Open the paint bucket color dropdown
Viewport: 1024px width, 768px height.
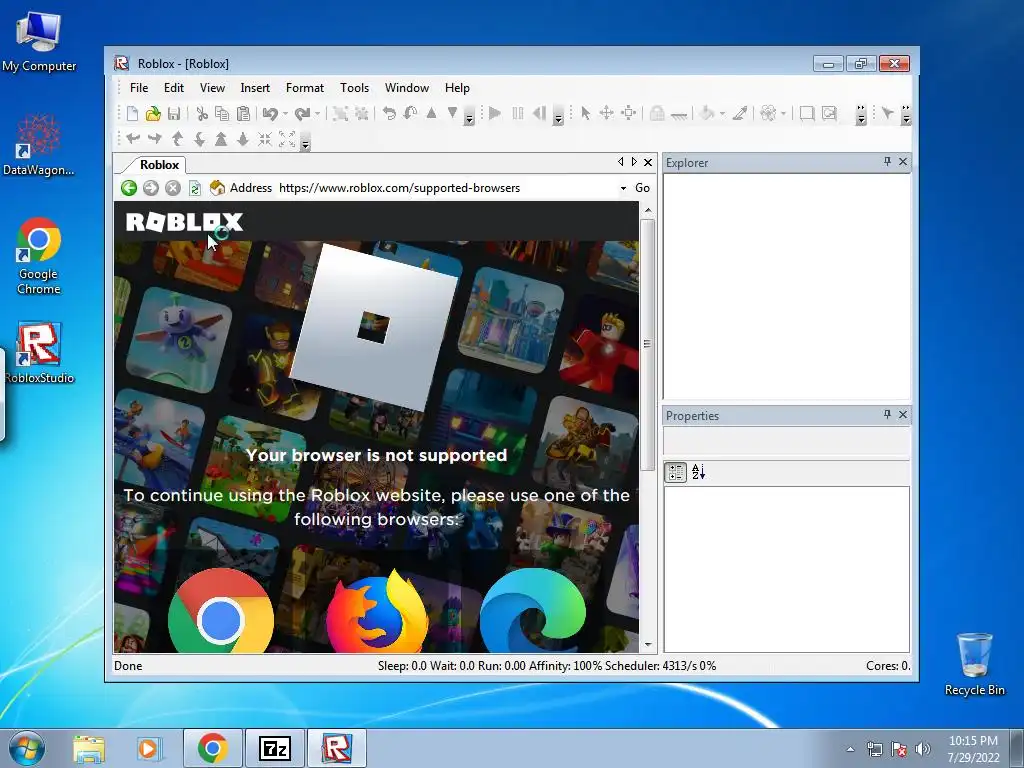pos(722,114)
